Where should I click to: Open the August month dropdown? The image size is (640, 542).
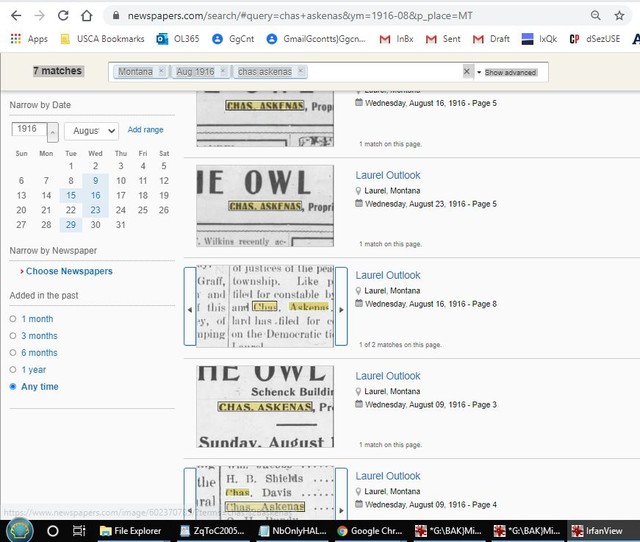click(x=91, y=131)
